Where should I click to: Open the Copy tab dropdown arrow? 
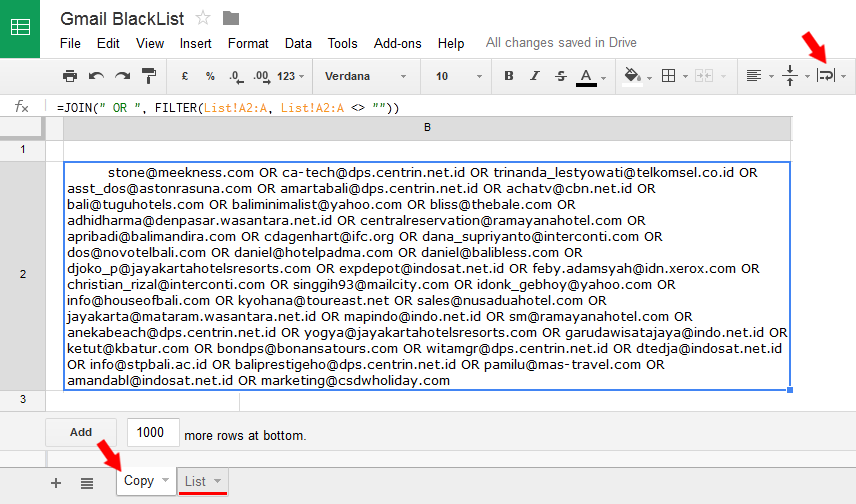tap(165, 481)
